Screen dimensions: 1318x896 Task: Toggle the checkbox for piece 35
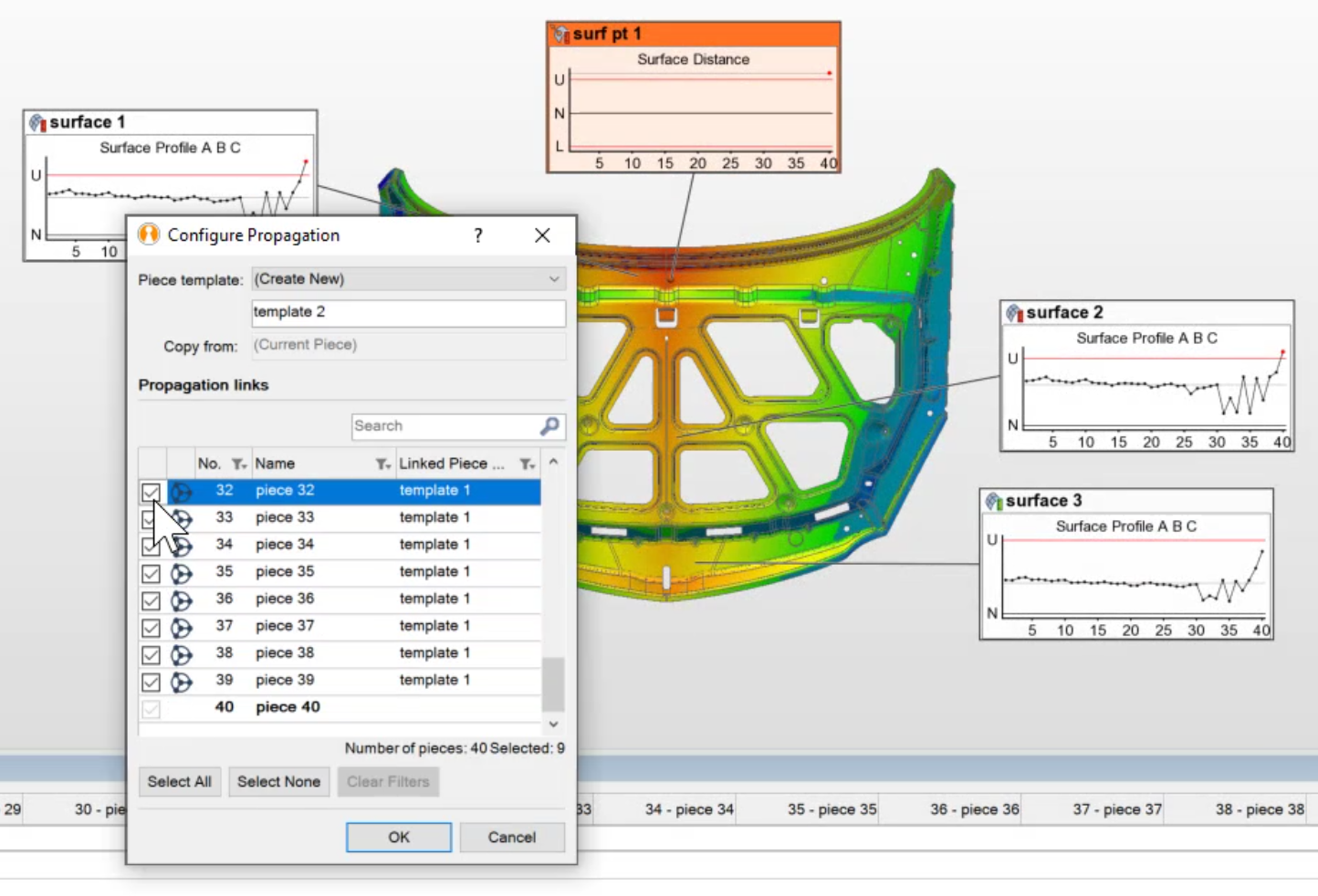[151, 573]
